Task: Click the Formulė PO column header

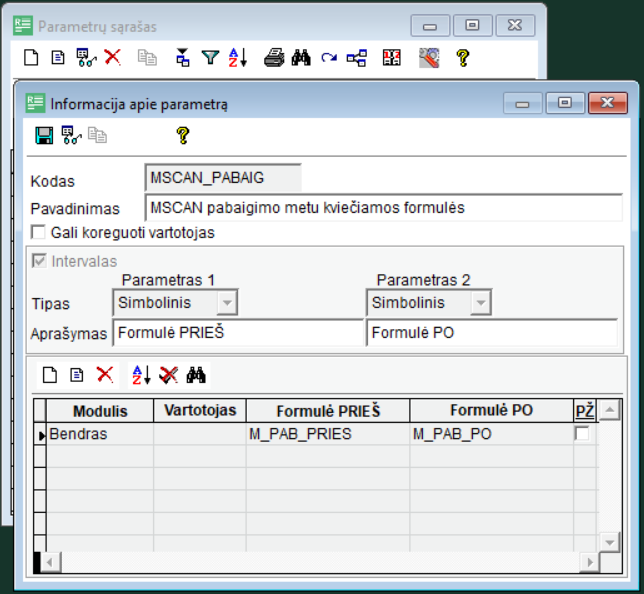Action: click(490, 411)
